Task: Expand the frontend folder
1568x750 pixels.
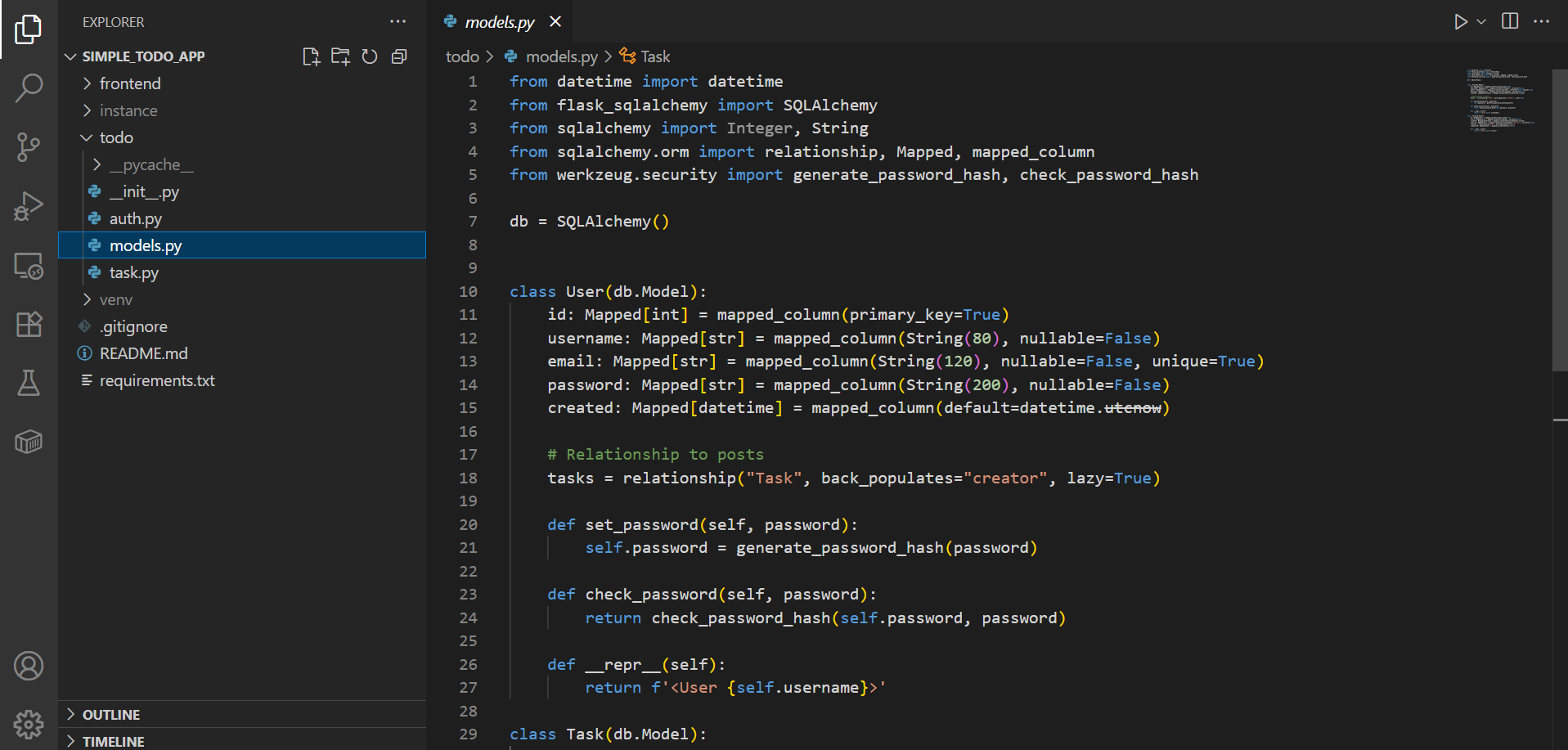Action: tap(130, 83)
